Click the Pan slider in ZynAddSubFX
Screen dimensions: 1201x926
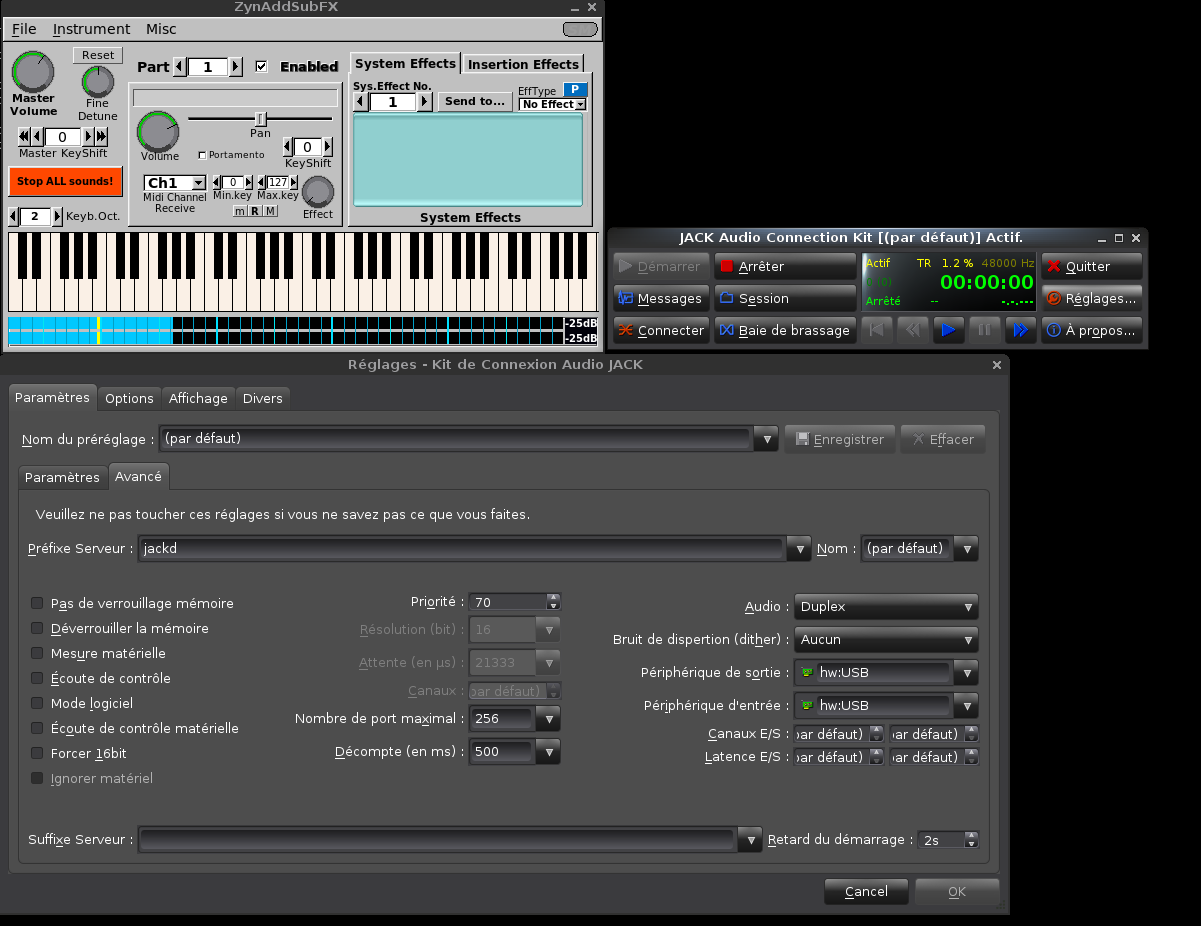260,119
